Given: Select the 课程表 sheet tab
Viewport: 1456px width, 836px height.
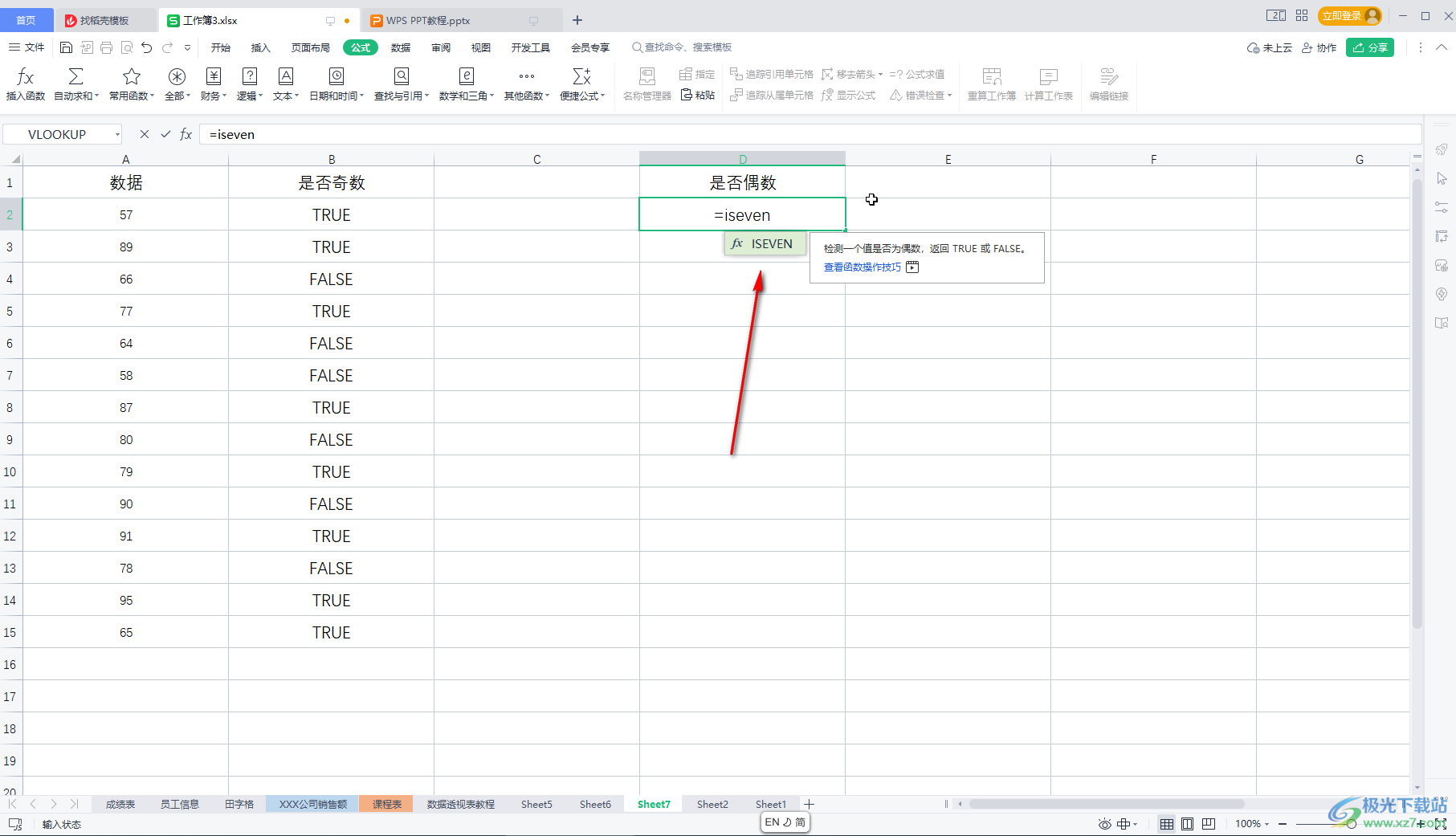Looking at the screenshot, I should [x=387, y=804].
